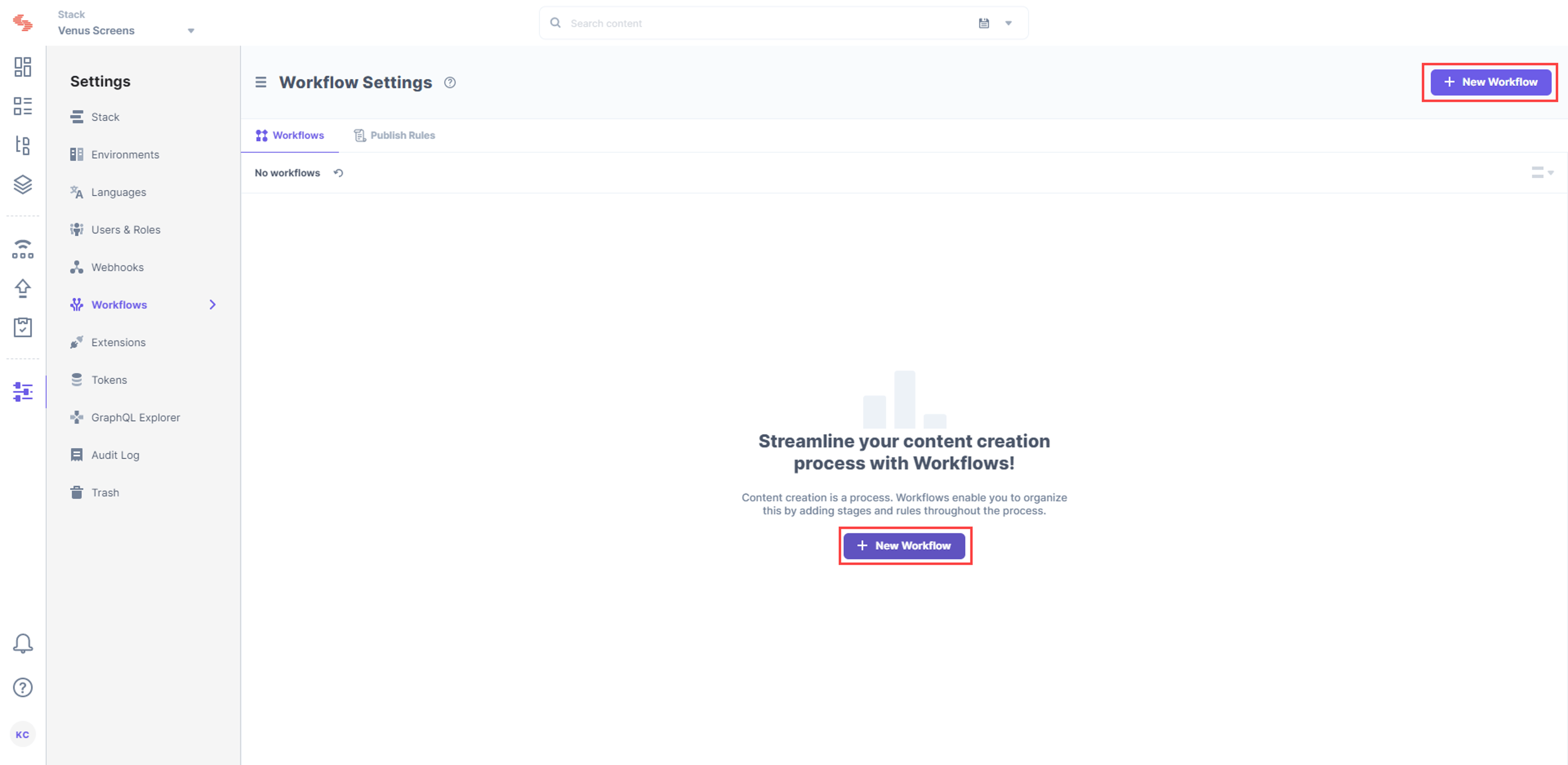Open the notifications bell icon
1568x765 pixels.
[x=22, y=643]
